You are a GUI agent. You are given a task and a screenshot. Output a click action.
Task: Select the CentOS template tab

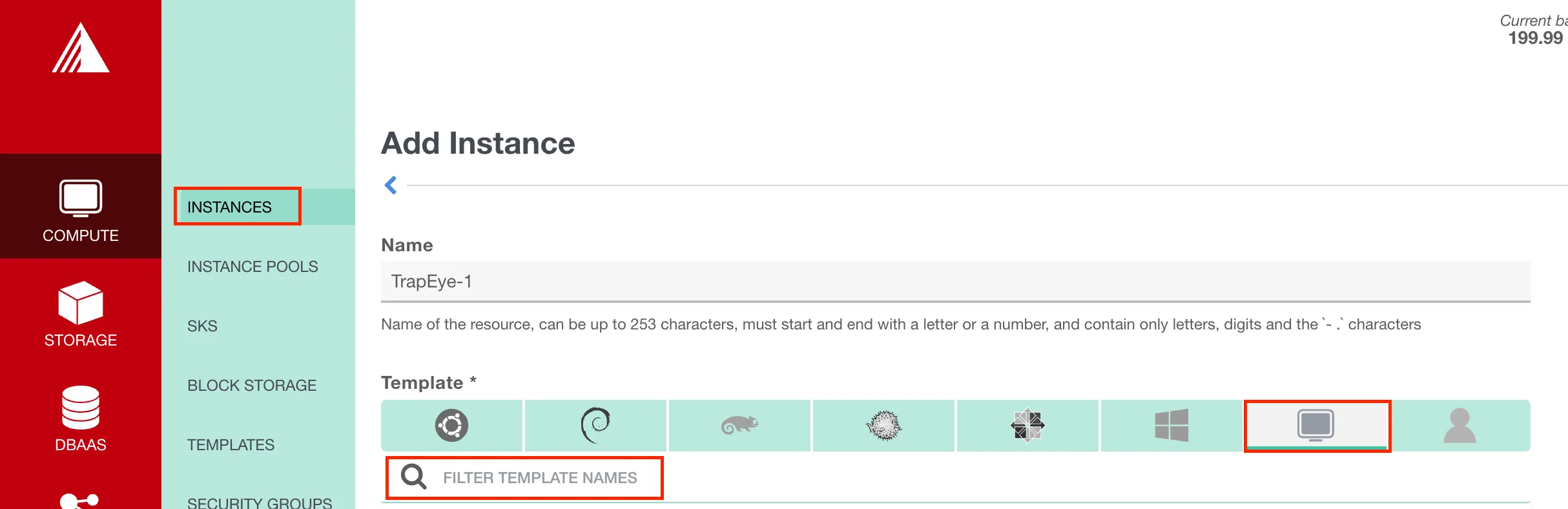click(x=1027, y=426)
